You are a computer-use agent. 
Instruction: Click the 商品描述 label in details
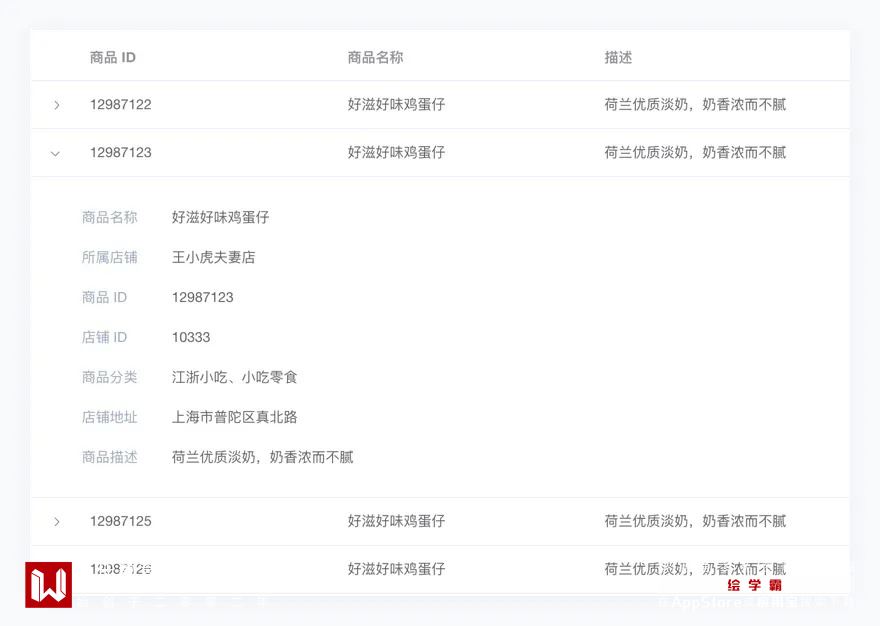[109, 458]
